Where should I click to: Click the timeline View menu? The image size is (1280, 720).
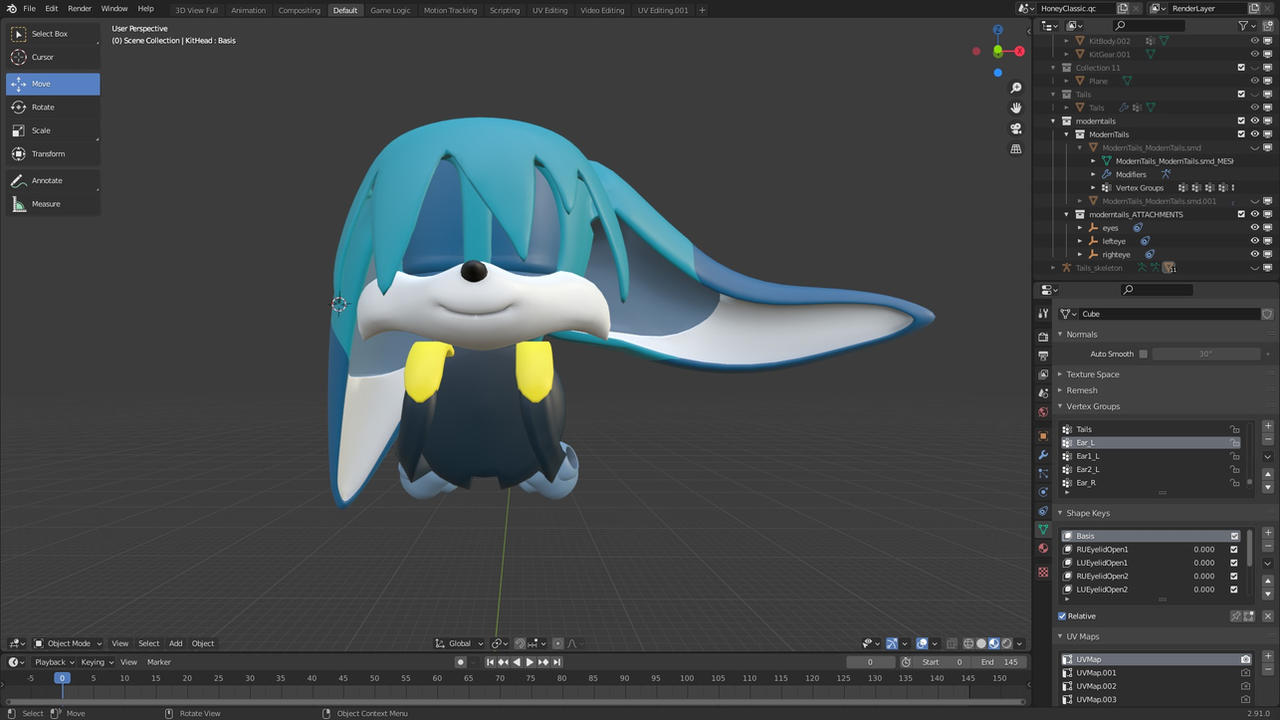[x=129, y=662]
